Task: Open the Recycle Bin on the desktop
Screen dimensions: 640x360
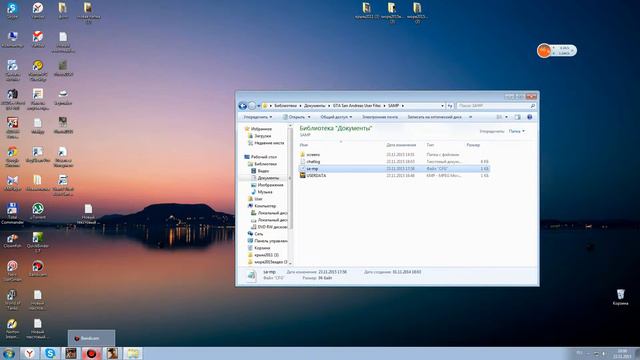Action: (x=620, y=297)
